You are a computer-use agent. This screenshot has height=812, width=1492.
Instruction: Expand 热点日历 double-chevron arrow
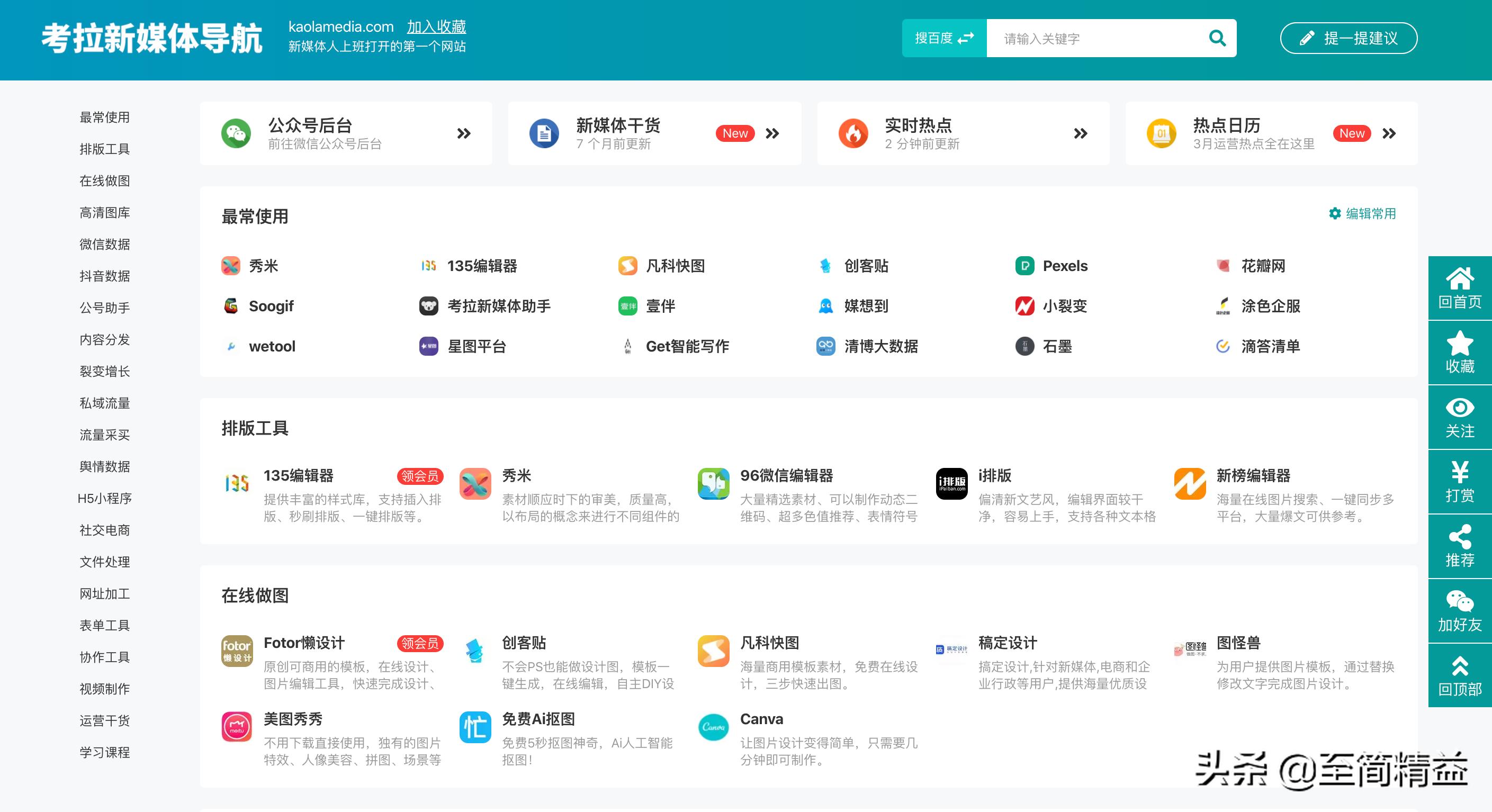pyautogui.click(x=1389, y=134)
